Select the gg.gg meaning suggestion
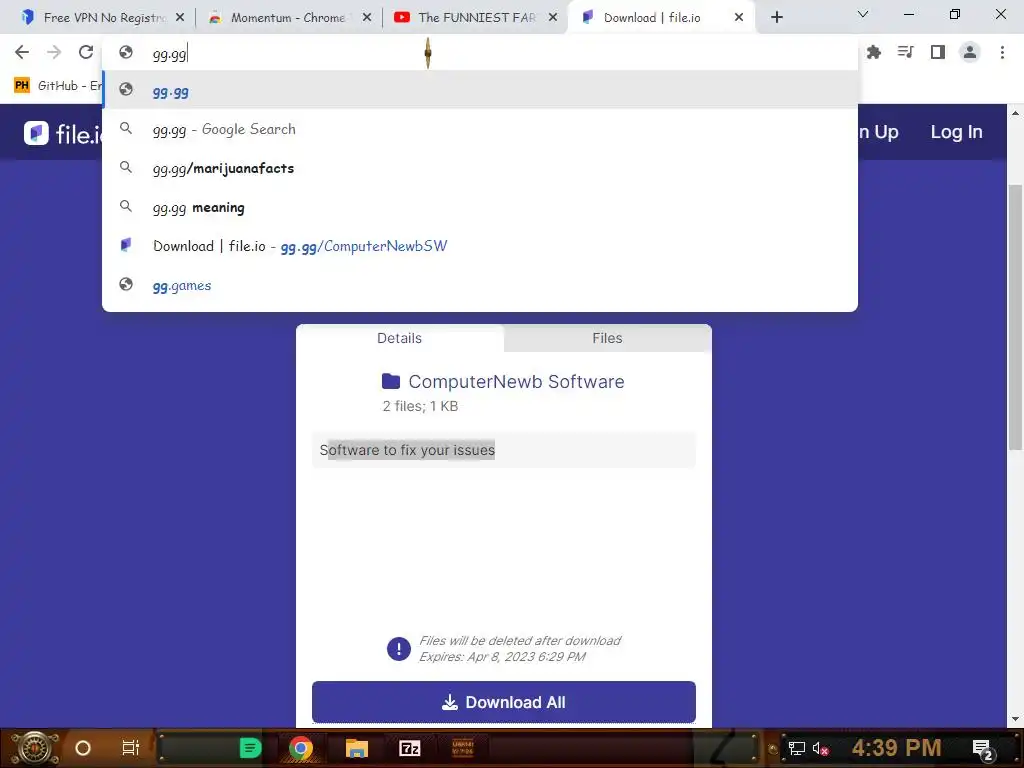This screenshot has height=768, width=1024. point(480,207)
